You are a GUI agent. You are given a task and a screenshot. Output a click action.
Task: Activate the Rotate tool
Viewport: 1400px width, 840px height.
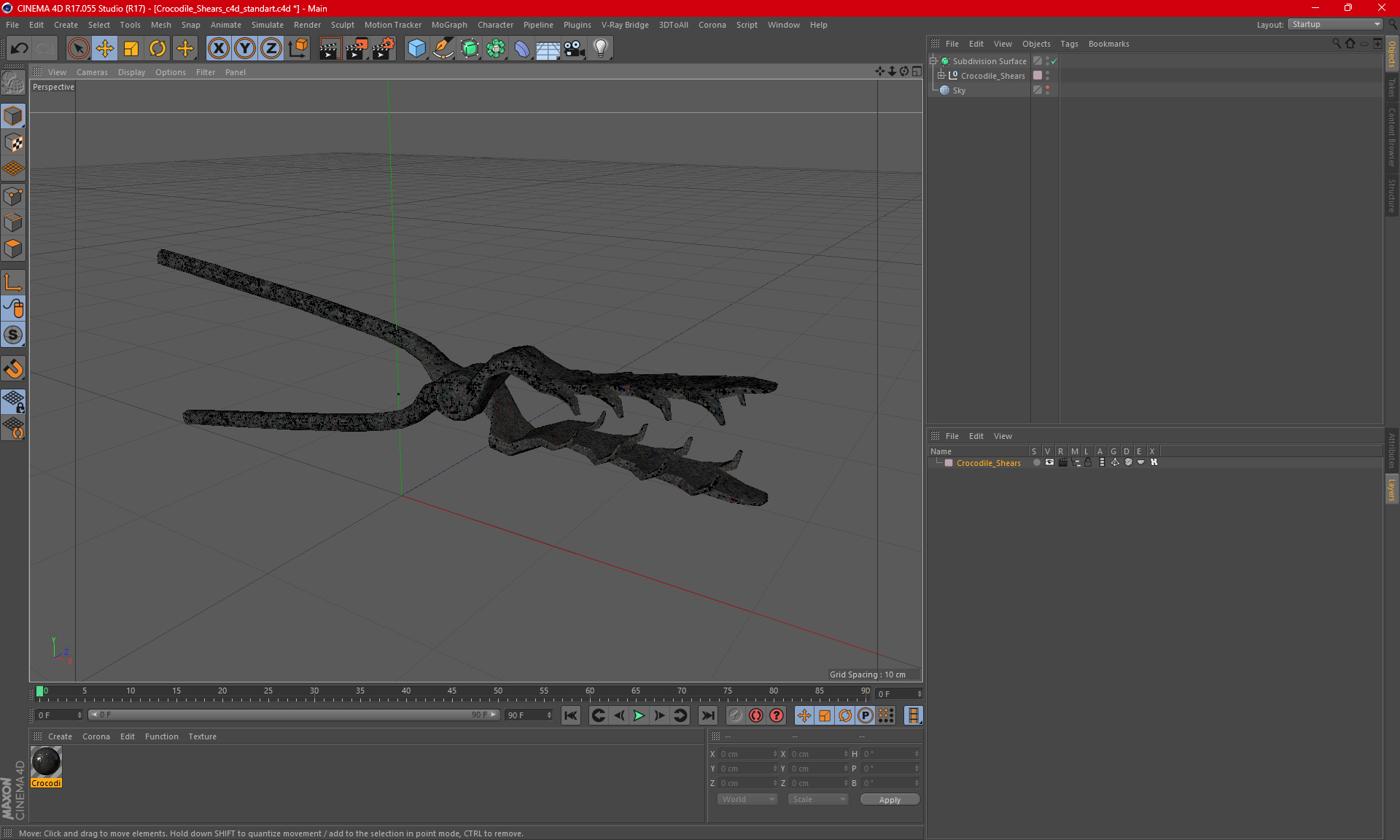[157, 48]
